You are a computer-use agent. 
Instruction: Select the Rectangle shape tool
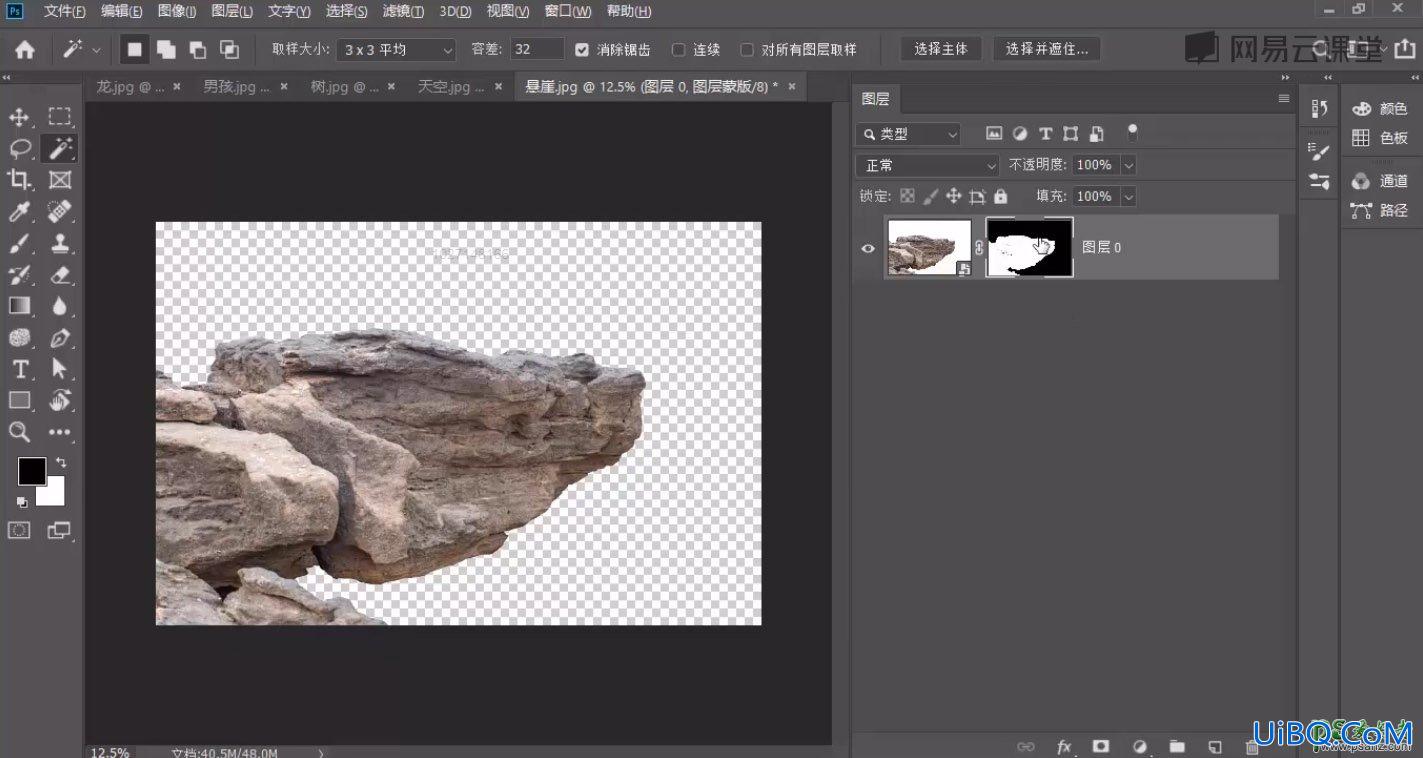tap(19, 400)
